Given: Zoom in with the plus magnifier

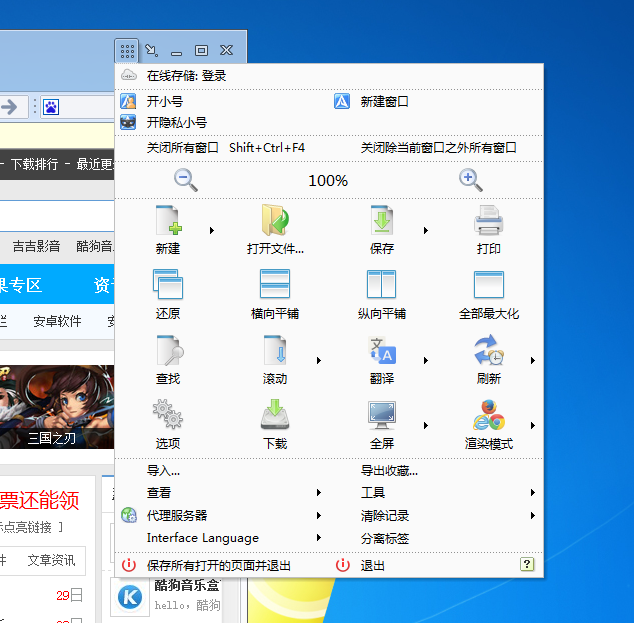Looking at the screenshot, I should point(470,180).
